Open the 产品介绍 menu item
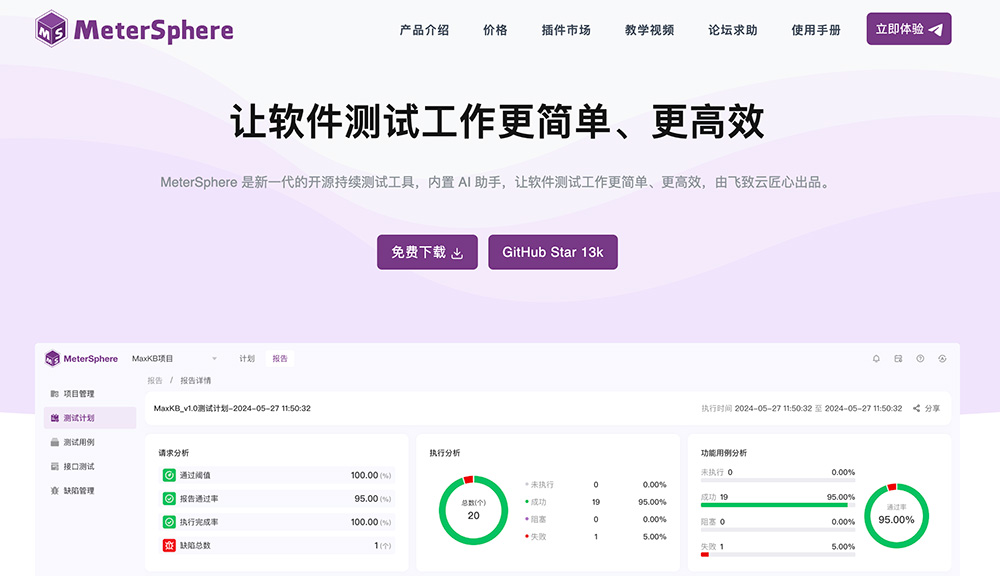1000x576 pixels. point(424,30)
